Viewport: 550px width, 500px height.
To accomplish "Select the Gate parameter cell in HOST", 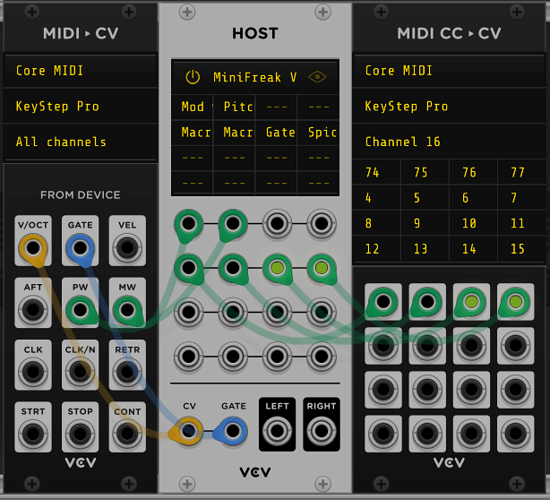I will point(277,132).
